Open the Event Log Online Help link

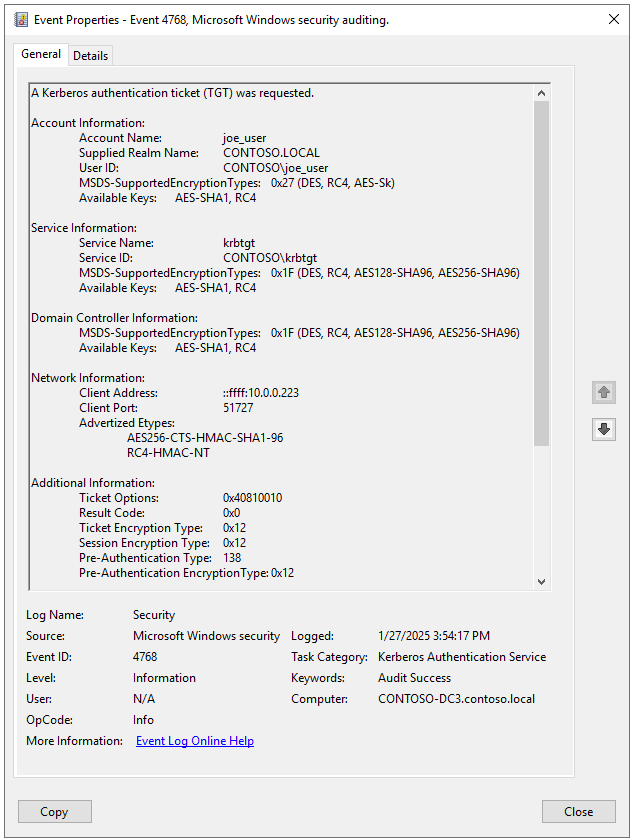click(195, 741)
